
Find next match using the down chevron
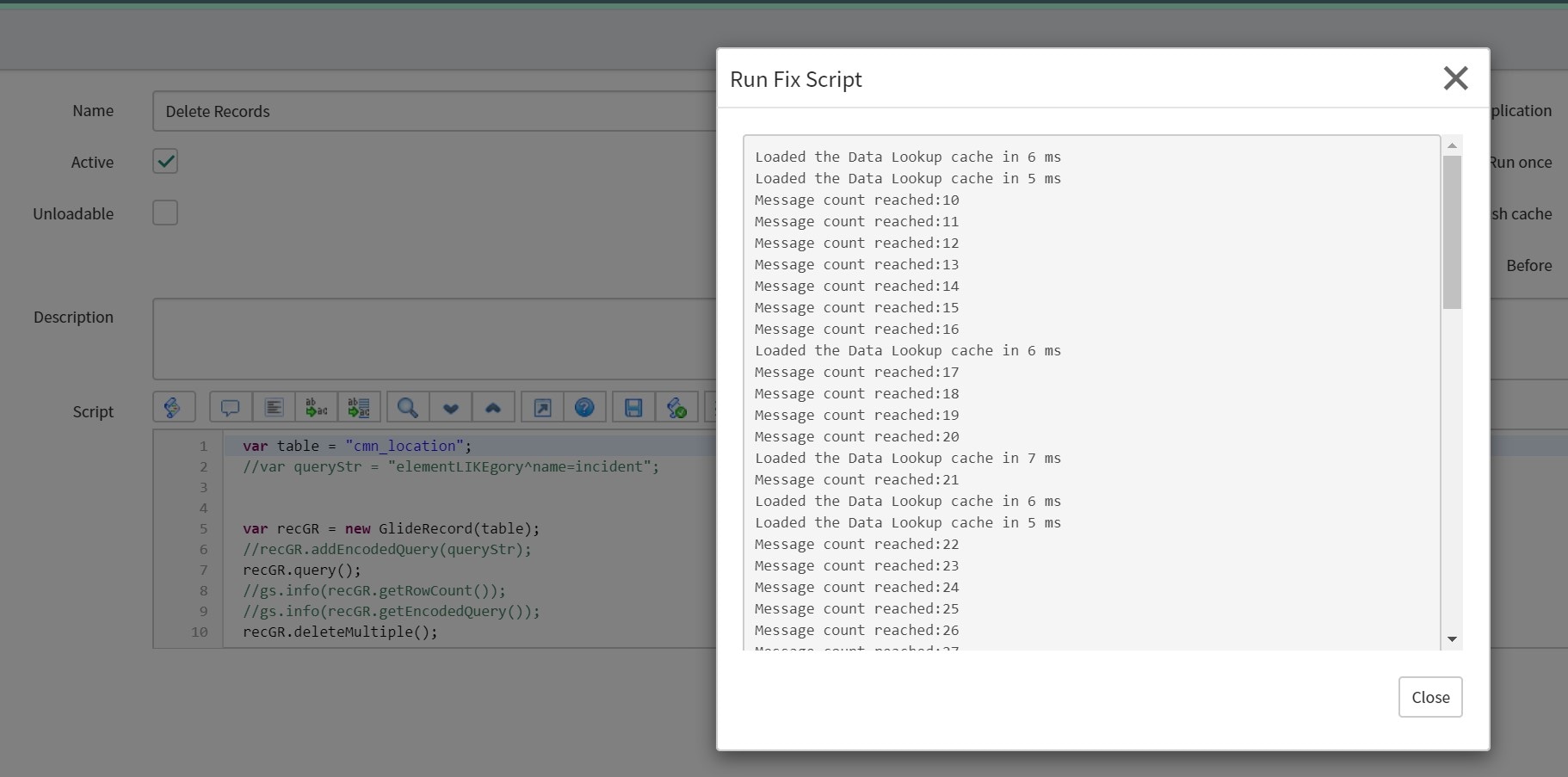(x=450, y=406)
